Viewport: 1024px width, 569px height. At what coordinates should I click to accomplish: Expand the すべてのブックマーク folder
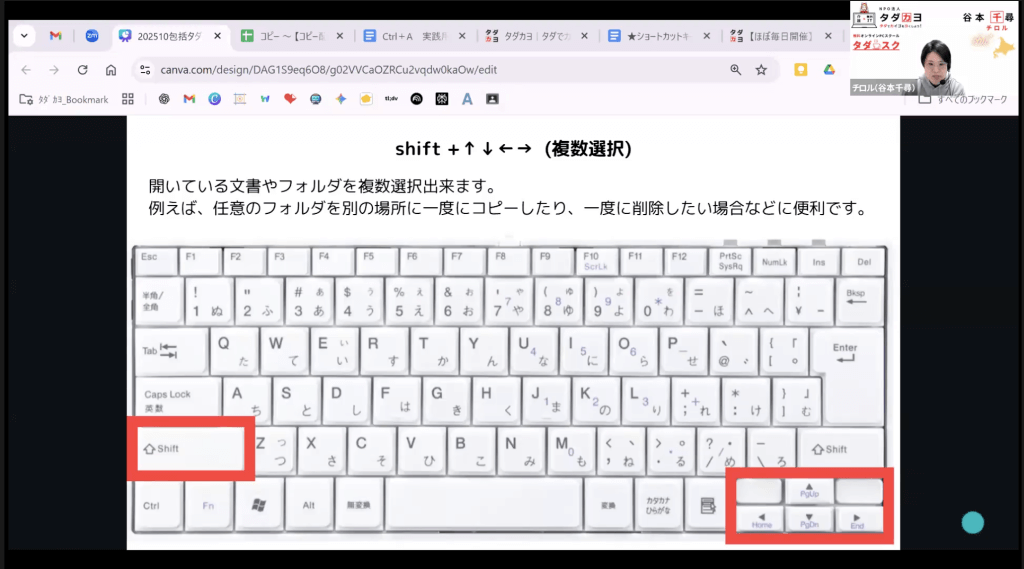[x=963, y=99]
